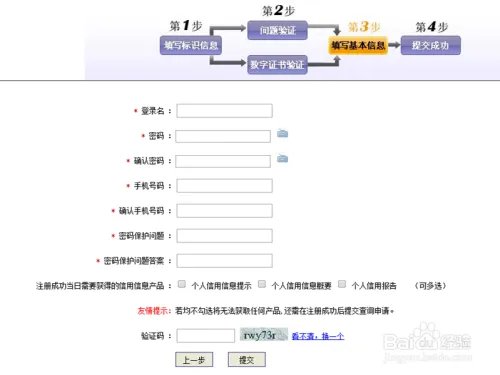Open soft keyboard icon beside 密码 field
Viewport: 500px width, 375px height.
[x=283, y=134]
